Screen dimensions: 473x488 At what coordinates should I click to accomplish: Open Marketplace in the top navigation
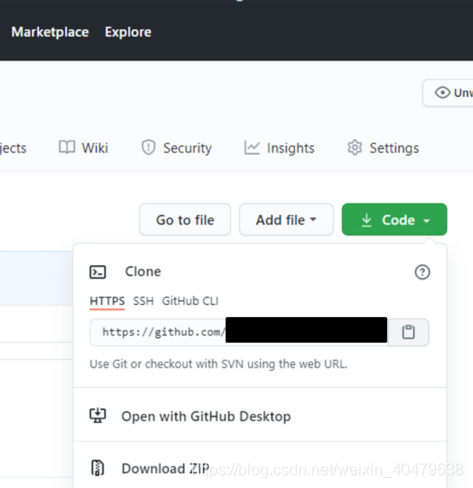click(50, 32)
